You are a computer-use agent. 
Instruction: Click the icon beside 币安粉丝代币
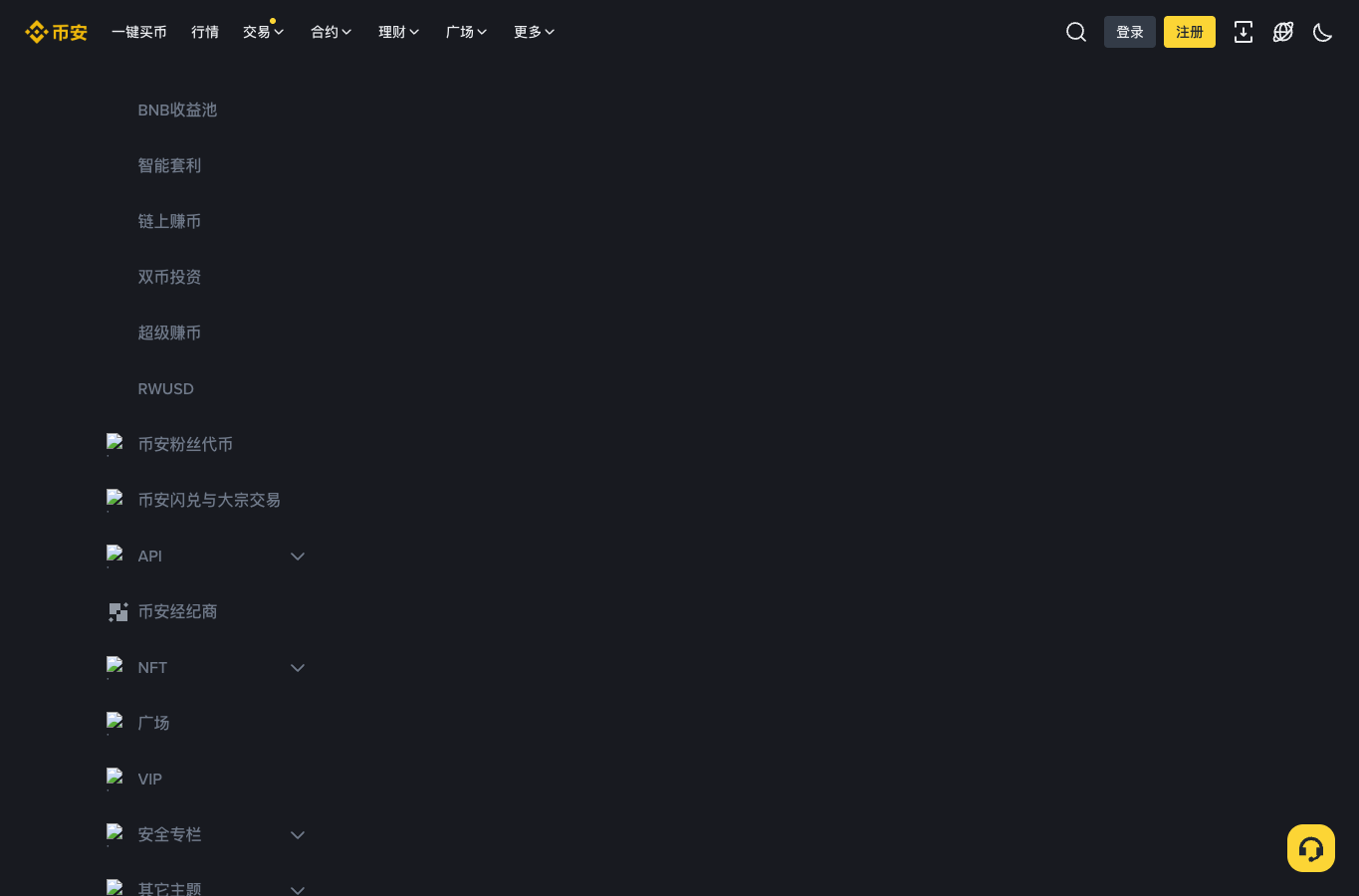[x=115, y=444]
